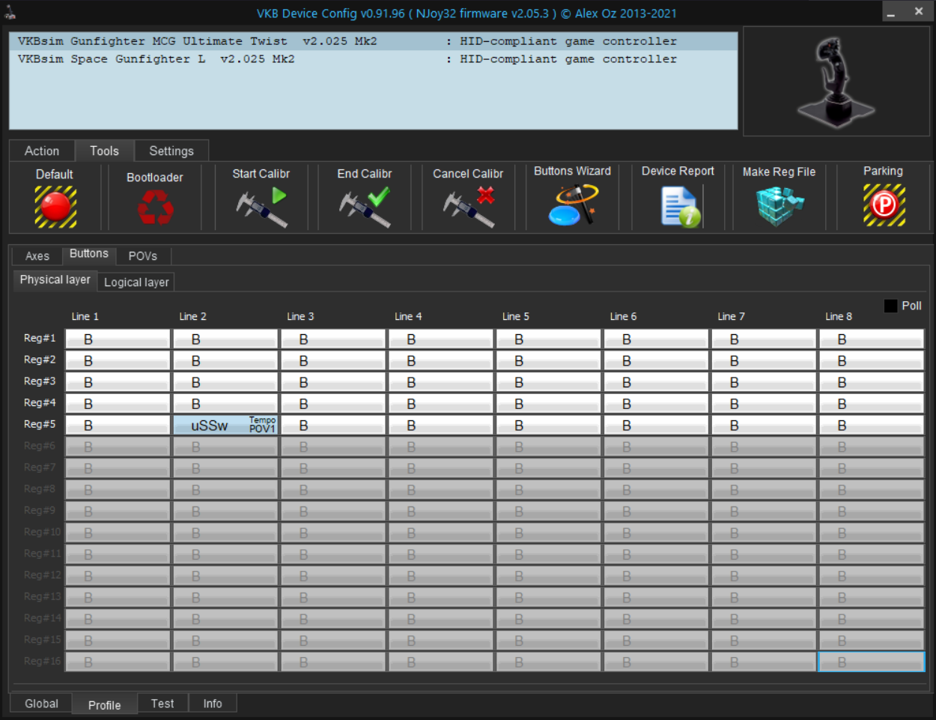Switch to the Axes tab
Image resolution: width=936 pixels, height=720 pixels.
pos(37,256)
